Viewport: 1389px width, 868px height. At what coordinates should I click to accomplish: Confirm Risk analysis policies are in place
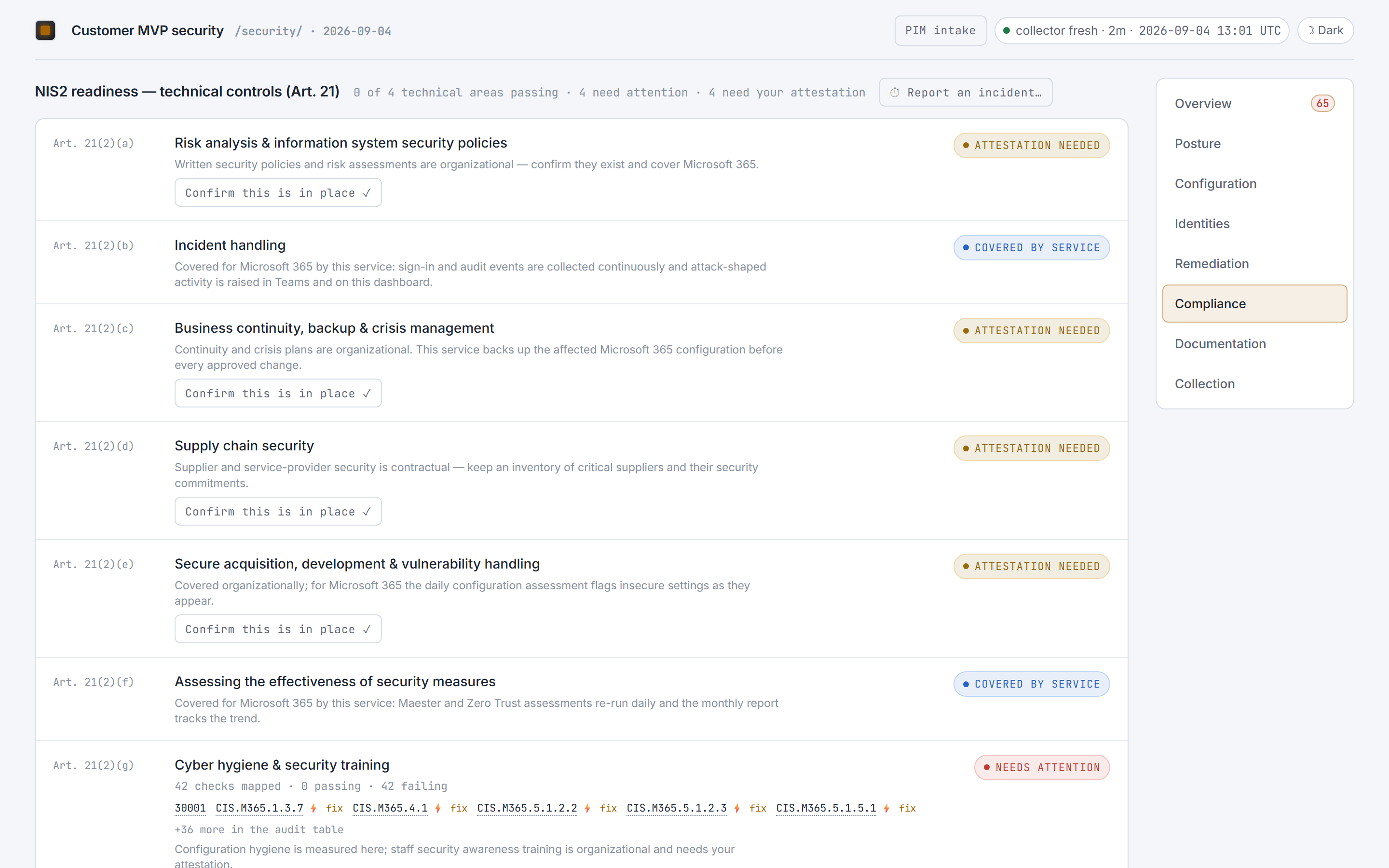pos(278,193)
